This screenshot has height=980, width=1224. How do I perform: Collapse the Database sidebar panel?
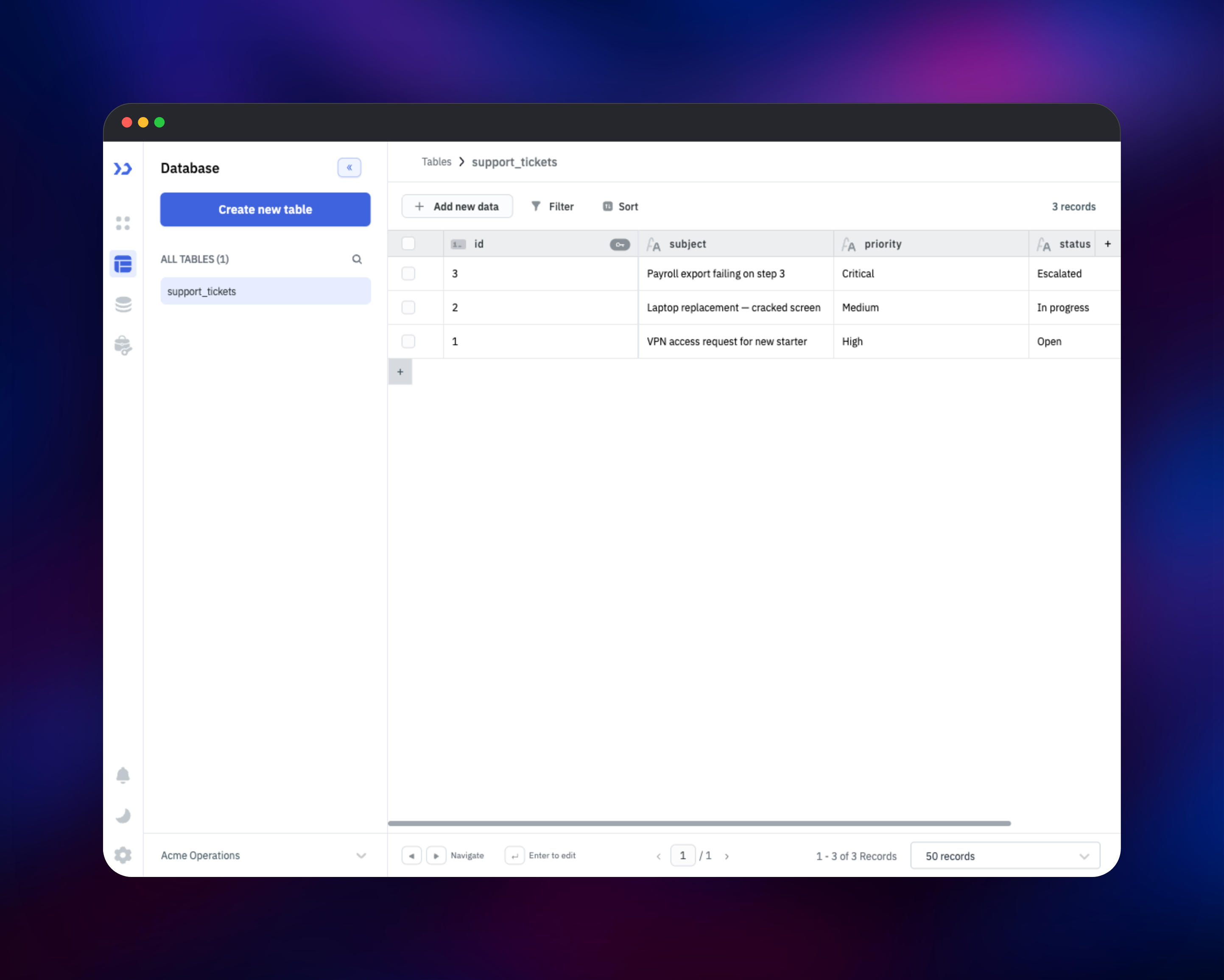(349, 168)
